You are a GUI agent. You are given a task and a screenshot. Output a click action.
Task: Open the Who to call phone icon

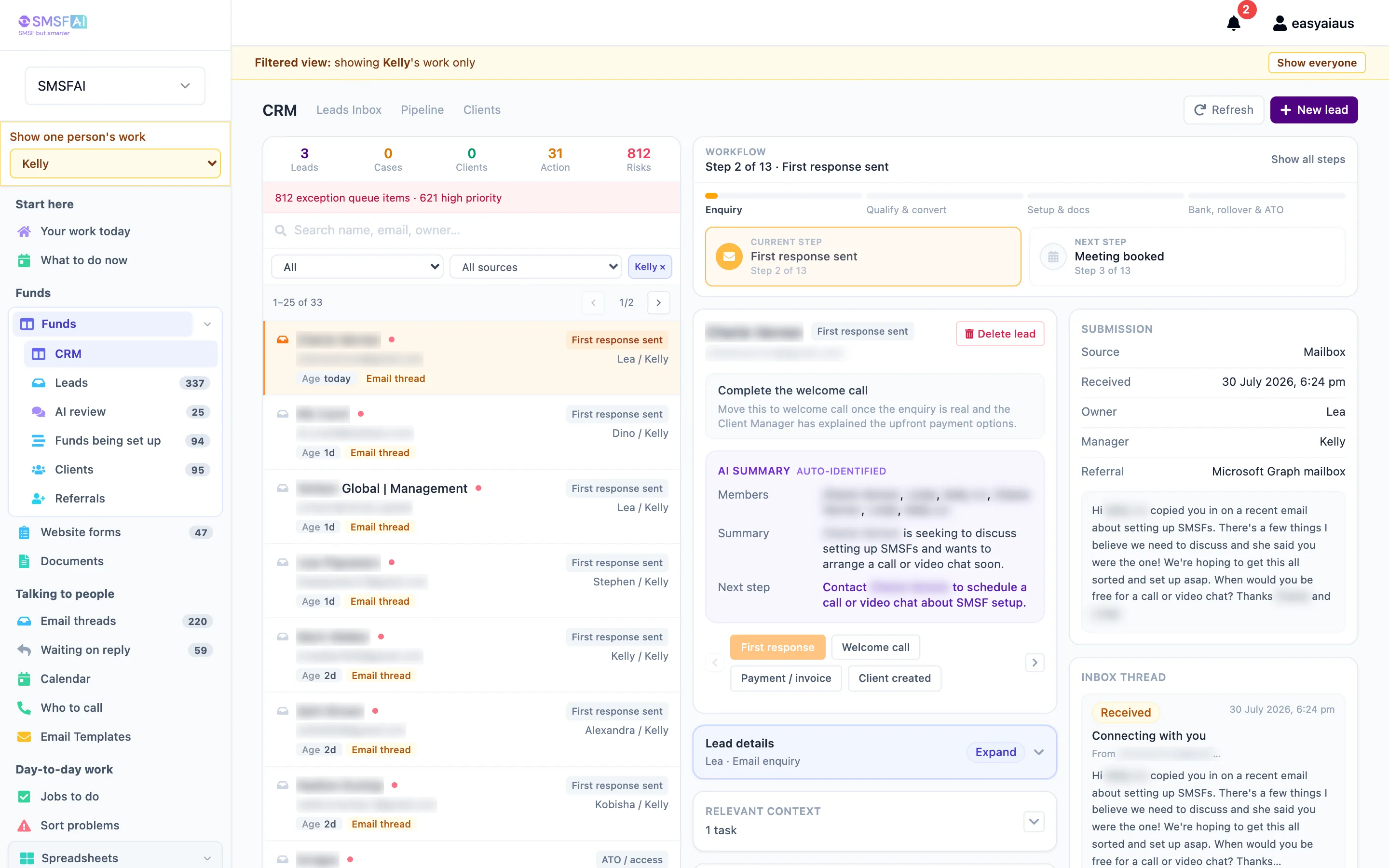pos(24,708)
